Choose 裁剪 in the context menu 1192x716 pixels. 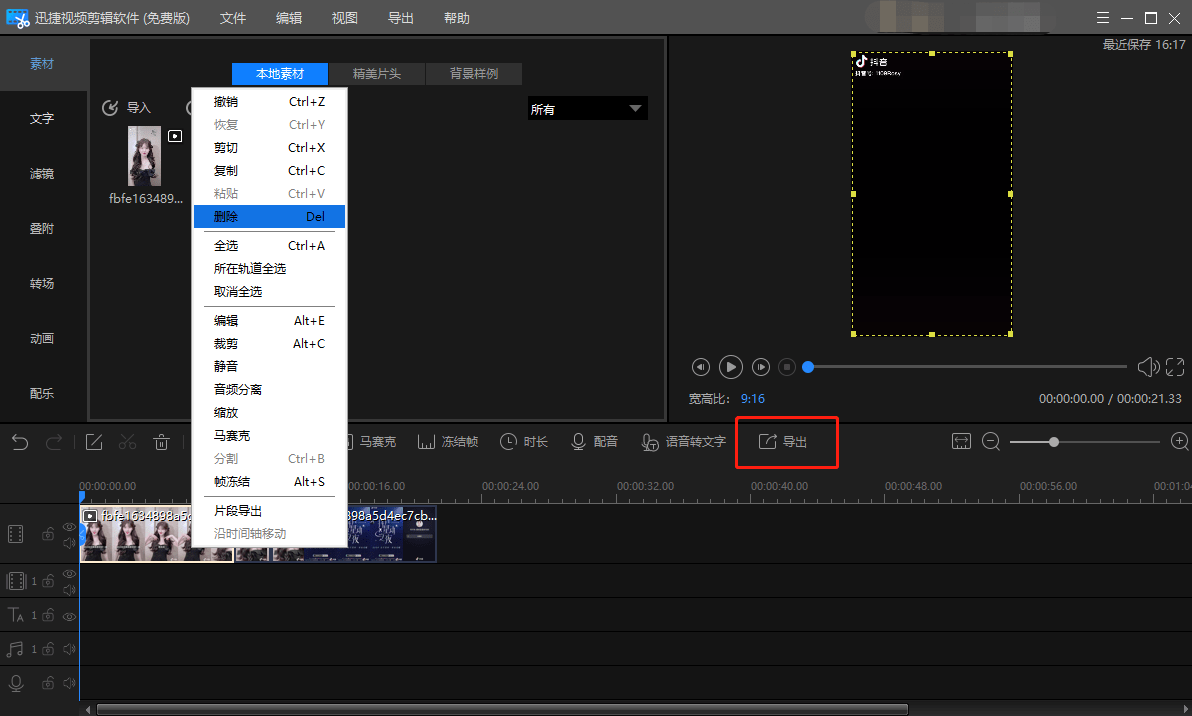(x=269, y=344)
